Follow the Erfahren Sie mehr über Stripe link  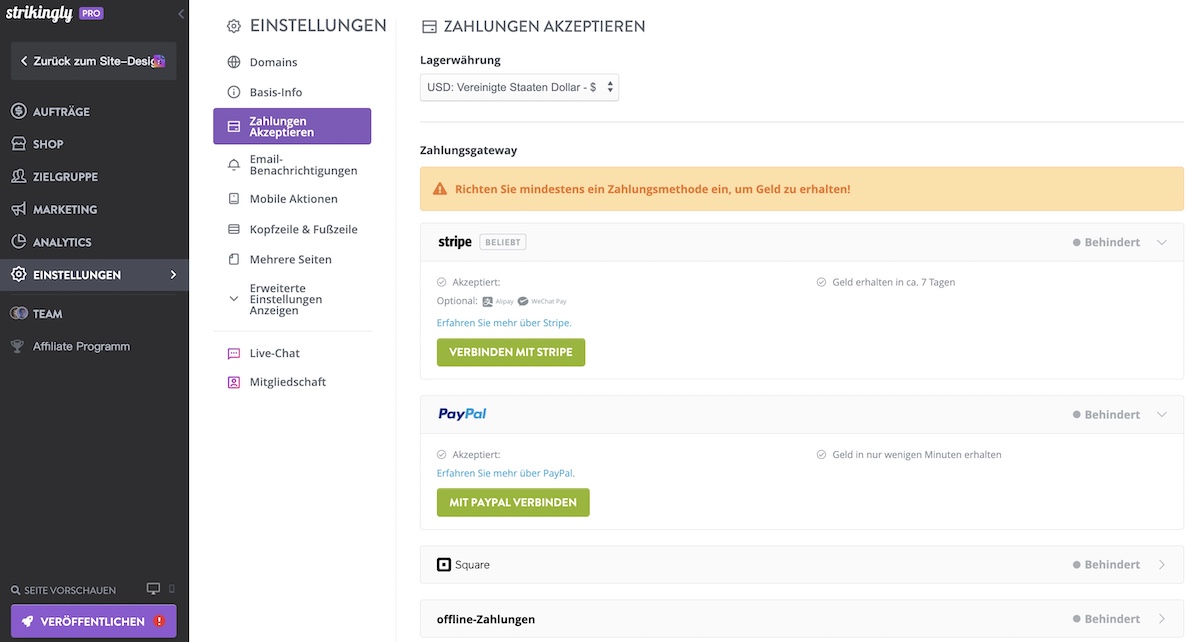[504, 323]
